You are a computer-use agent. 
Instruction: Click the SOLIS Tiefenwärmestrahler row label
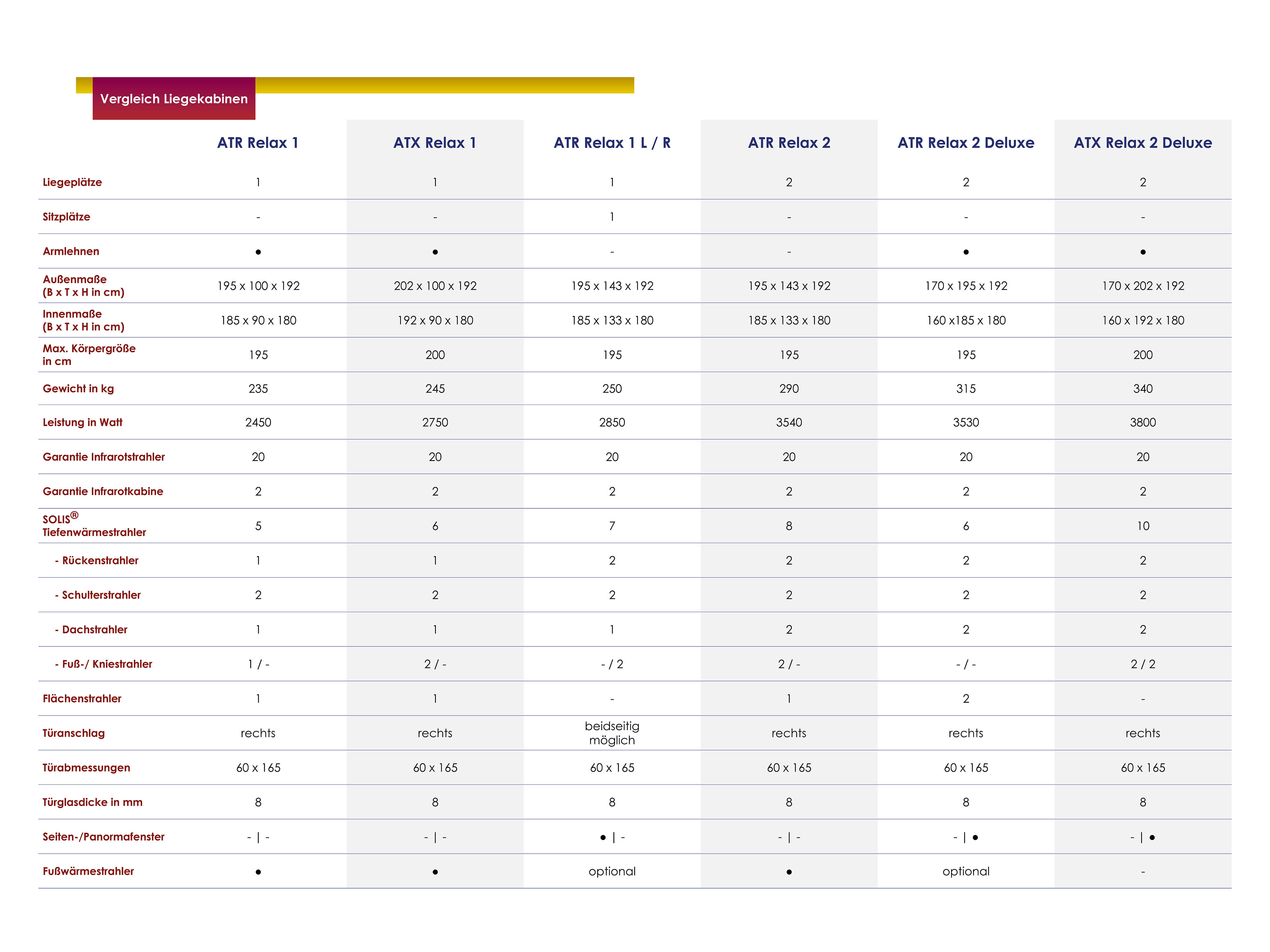(94, 526)
